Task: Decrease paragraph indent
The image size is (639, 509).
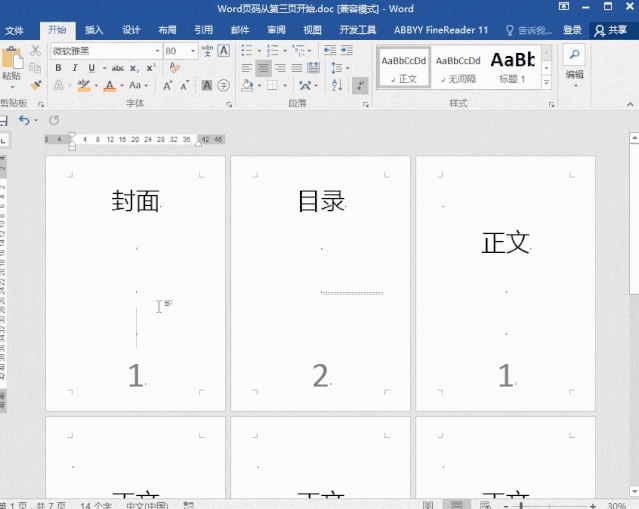Action: [x=330, y=51]
